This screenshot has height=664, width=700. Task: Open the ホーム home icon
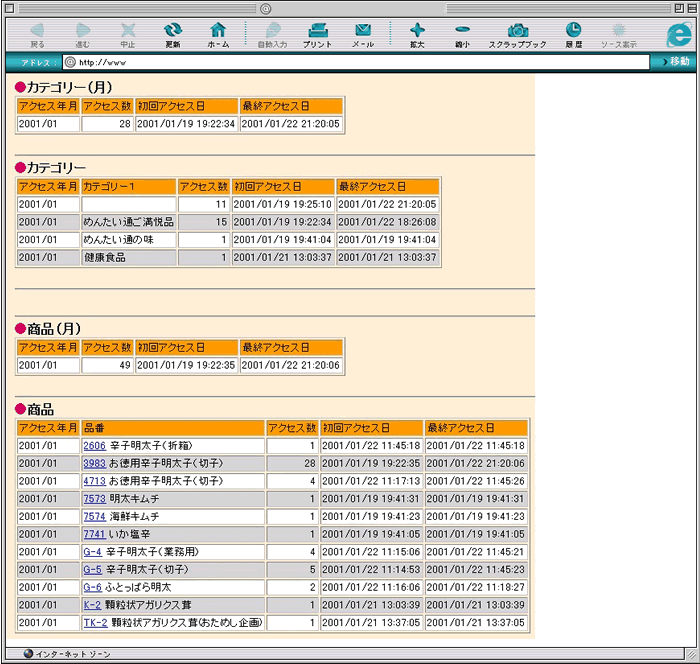coord(218,35)
